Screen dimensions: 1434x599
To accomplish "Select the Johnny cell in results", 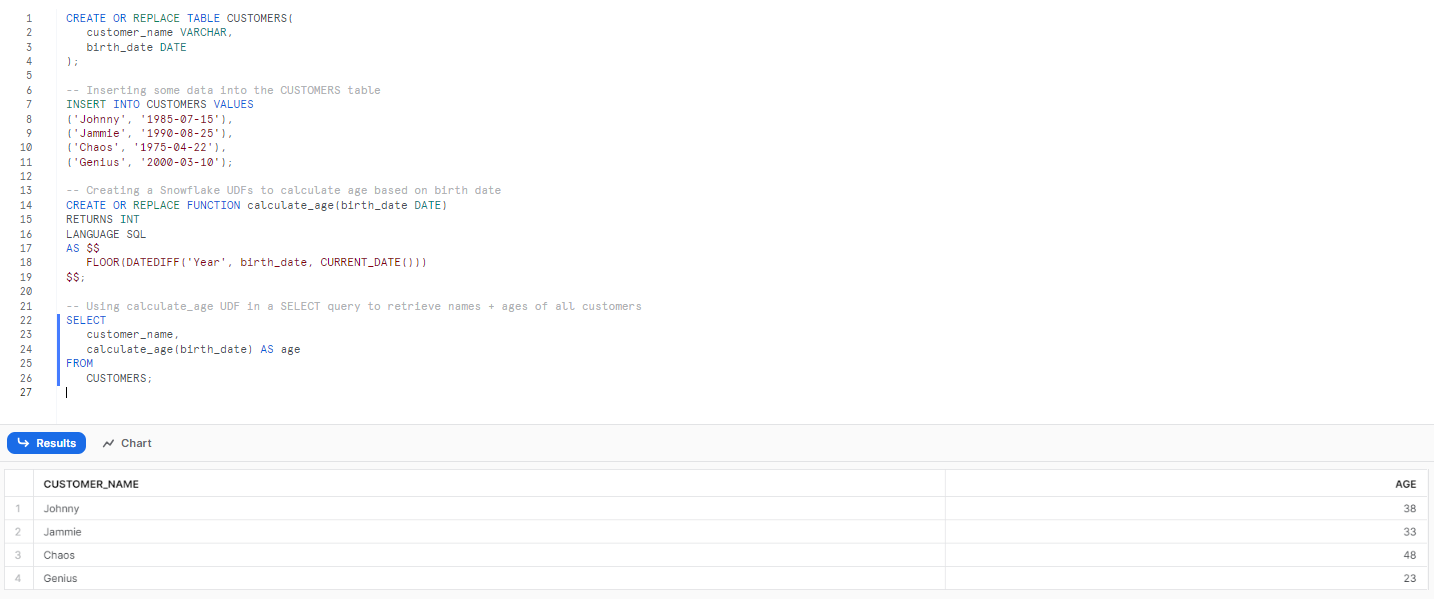I will click(61, 509).
